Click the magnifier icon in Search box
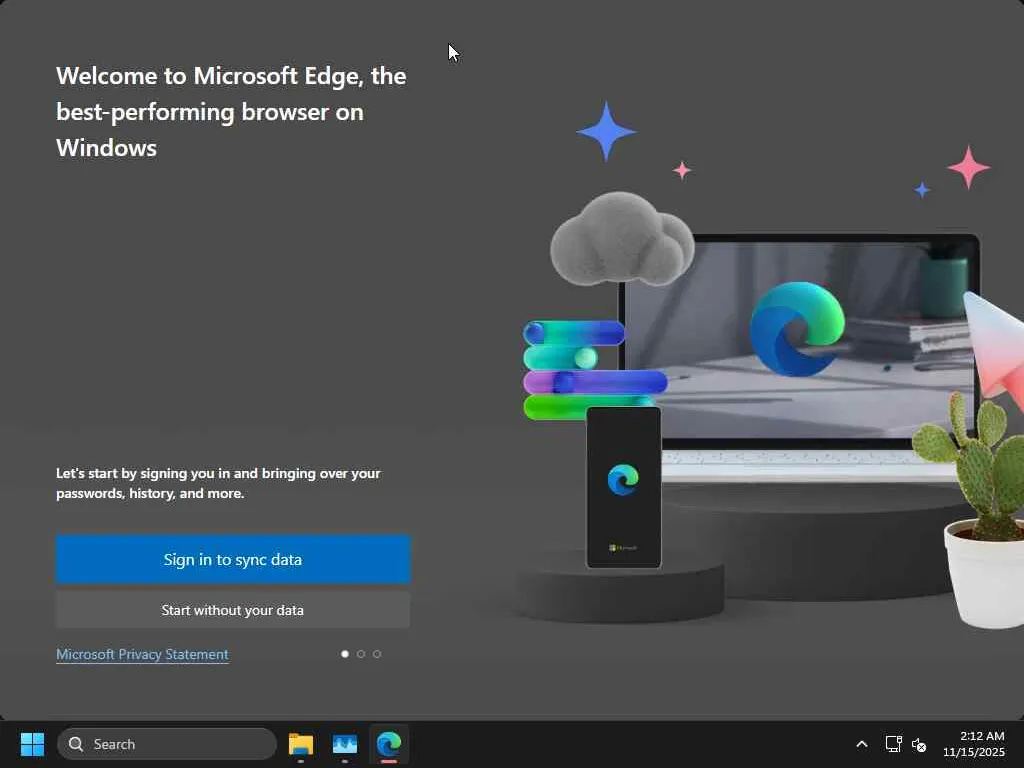The width and height of the screenshot is (1024, 768). tap(76, 744)
